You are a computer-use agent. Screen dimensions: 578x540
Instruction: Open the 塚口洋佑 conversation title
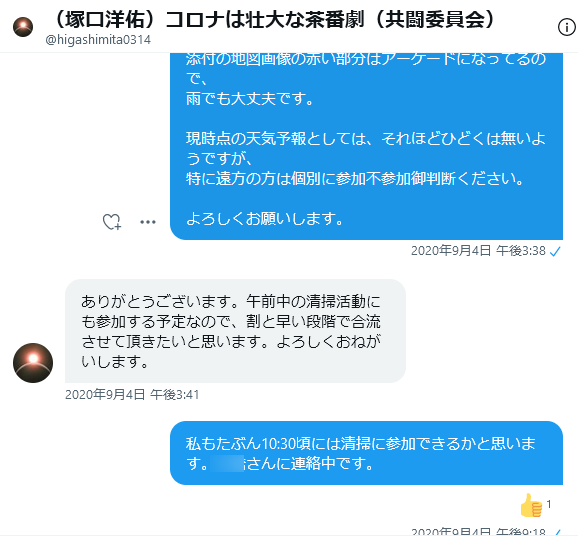click(272, 20)
